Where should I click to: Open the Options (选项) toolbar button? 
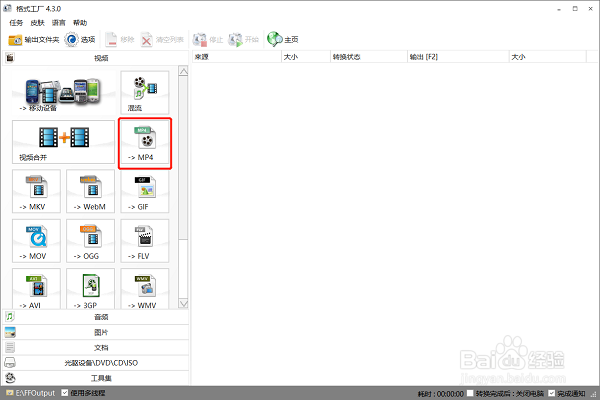(80, 39)
